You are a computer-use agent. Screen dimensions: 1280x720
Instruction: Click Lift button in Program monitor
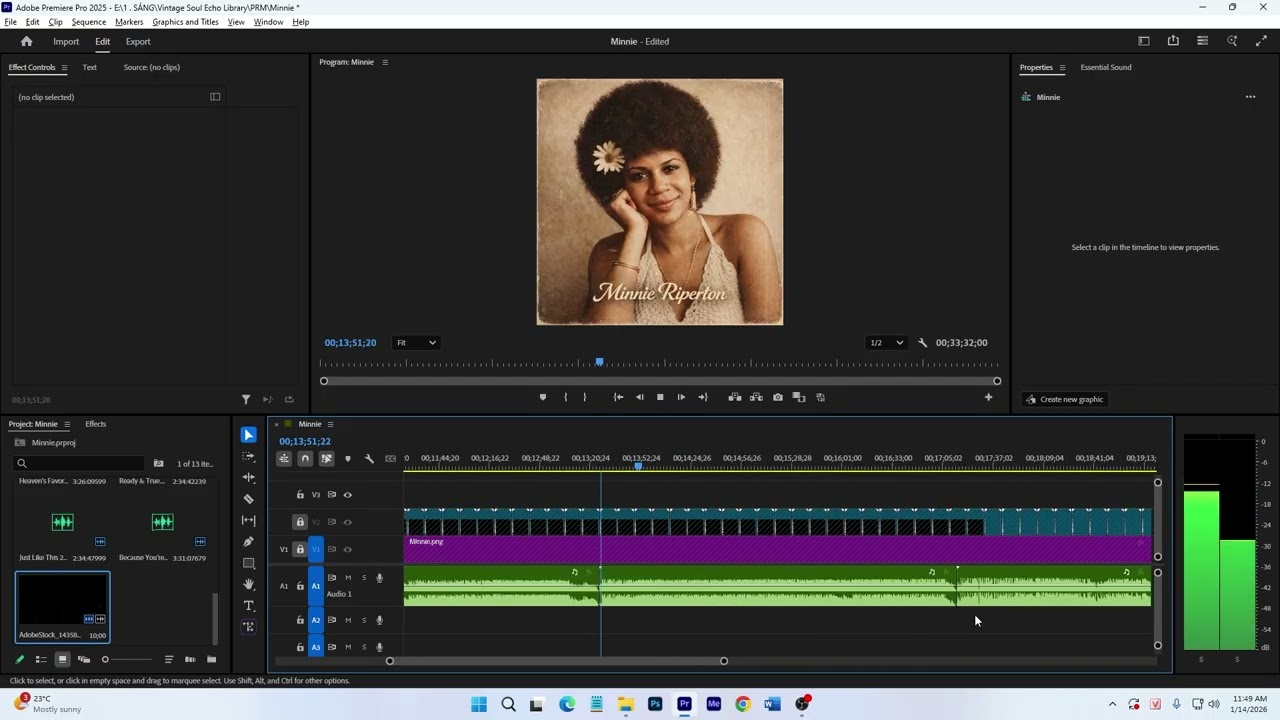coord(735,397)
